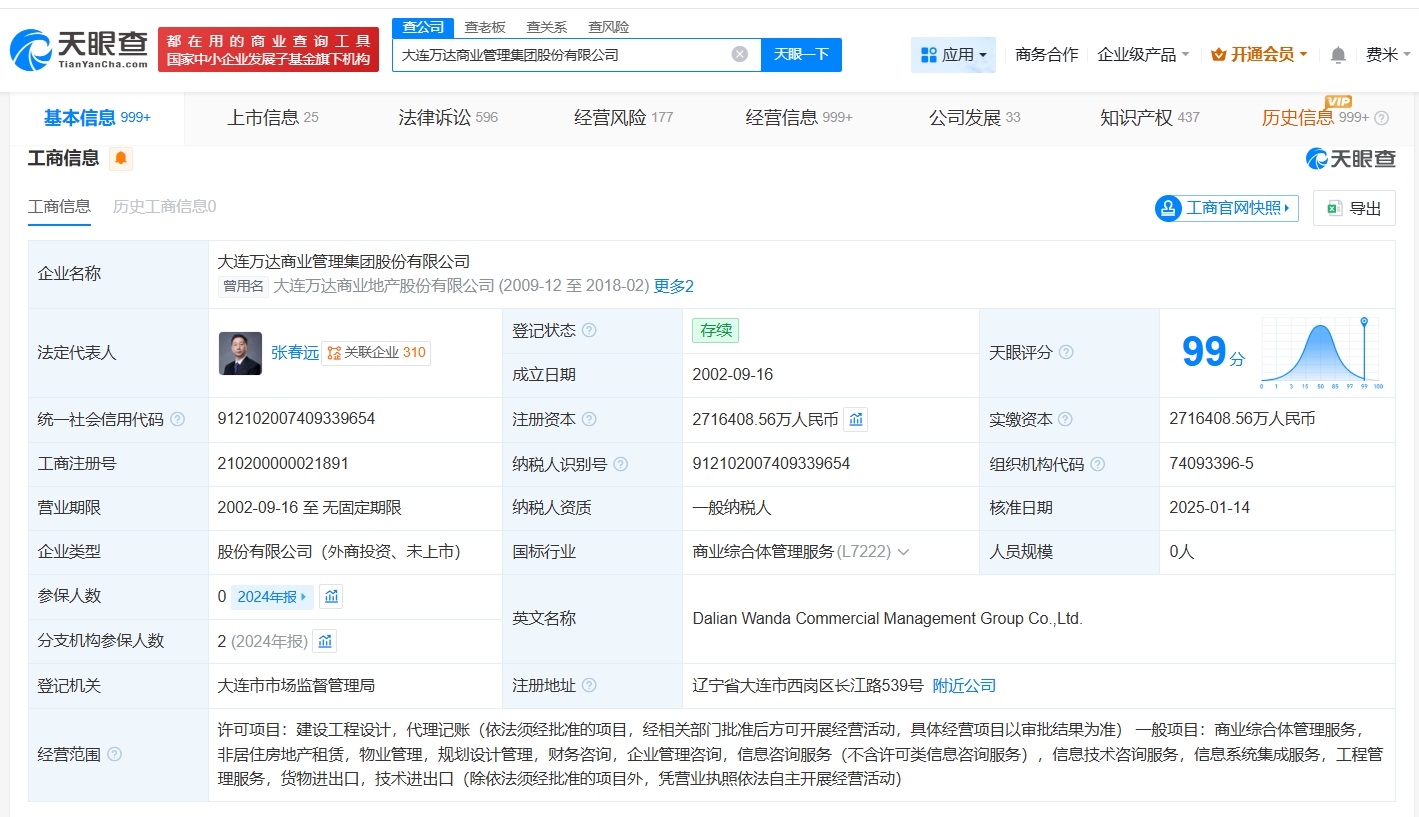The height and width of the screenshot is (817, 1419).
Task: Switch to the 历史工商信息 sub-tab
Action: point(164,207)
